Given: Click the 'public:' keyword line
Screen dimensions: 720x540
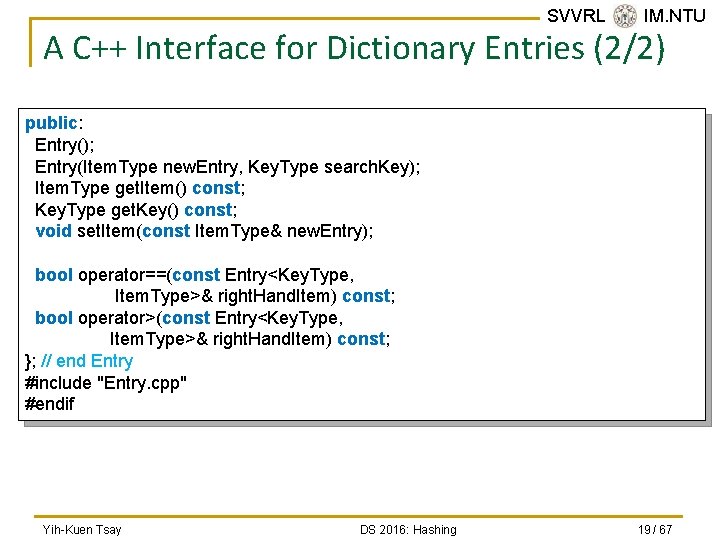Looking at the screenshot, I should (x=54, y=123).
